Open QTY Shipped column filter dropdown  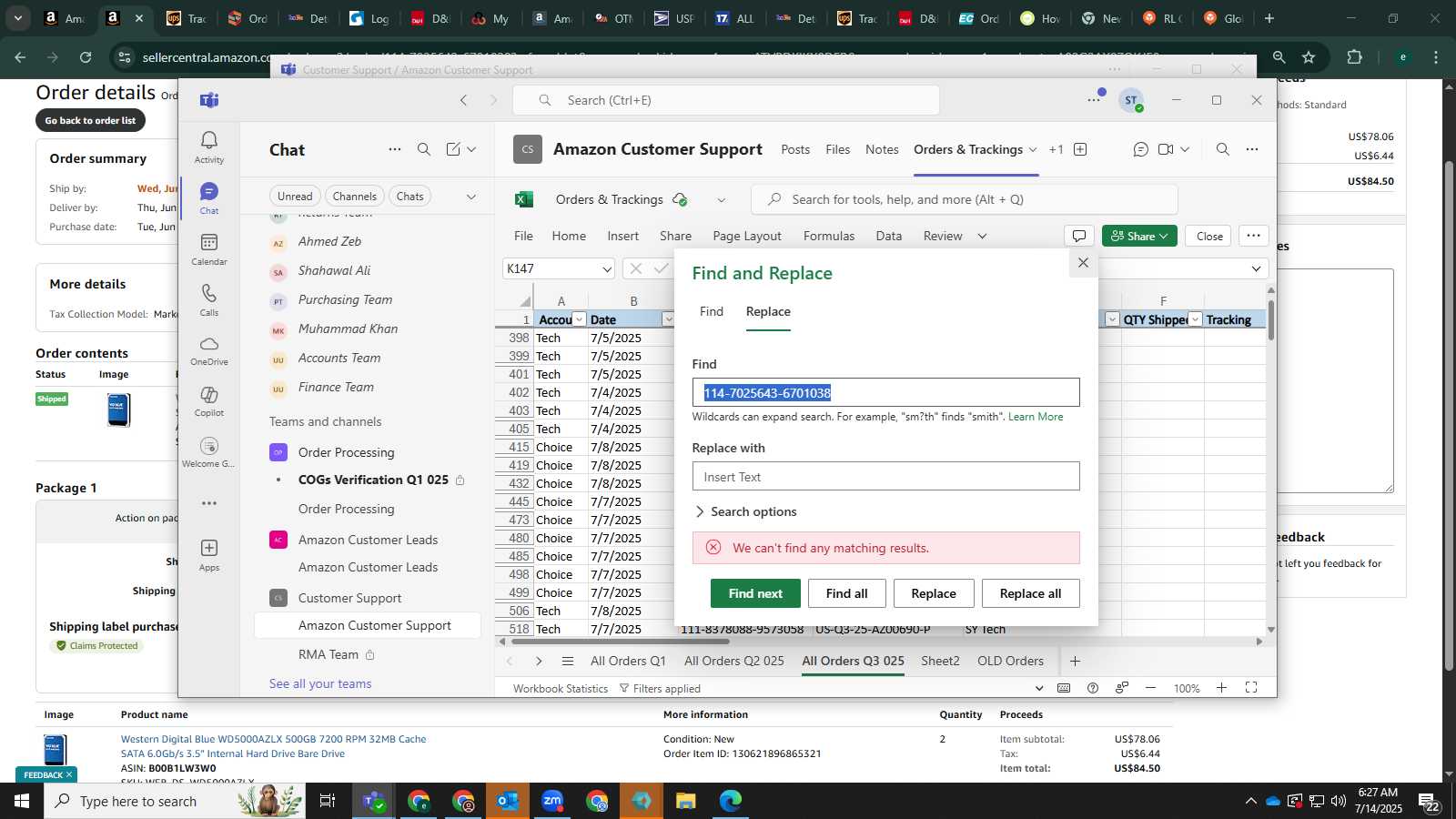(x=1196, y=319)
